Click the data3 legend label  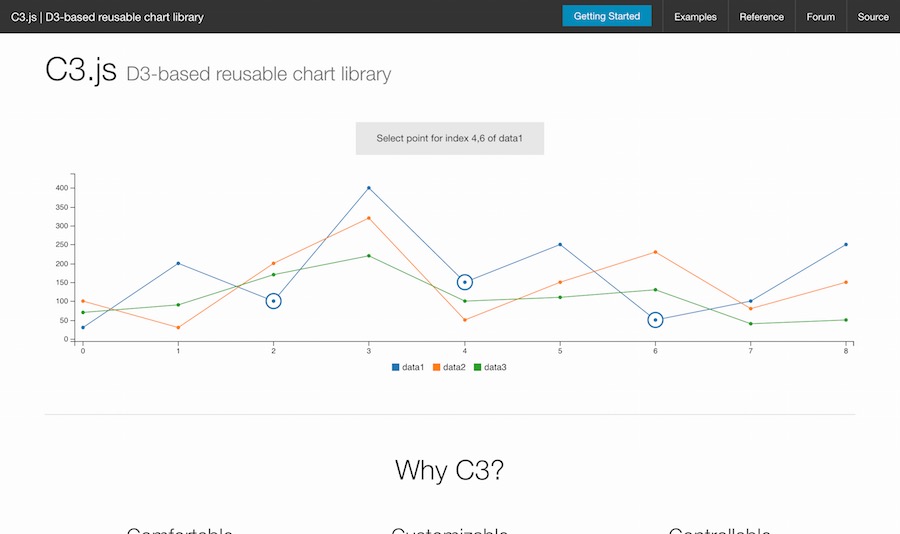[495, 367]
